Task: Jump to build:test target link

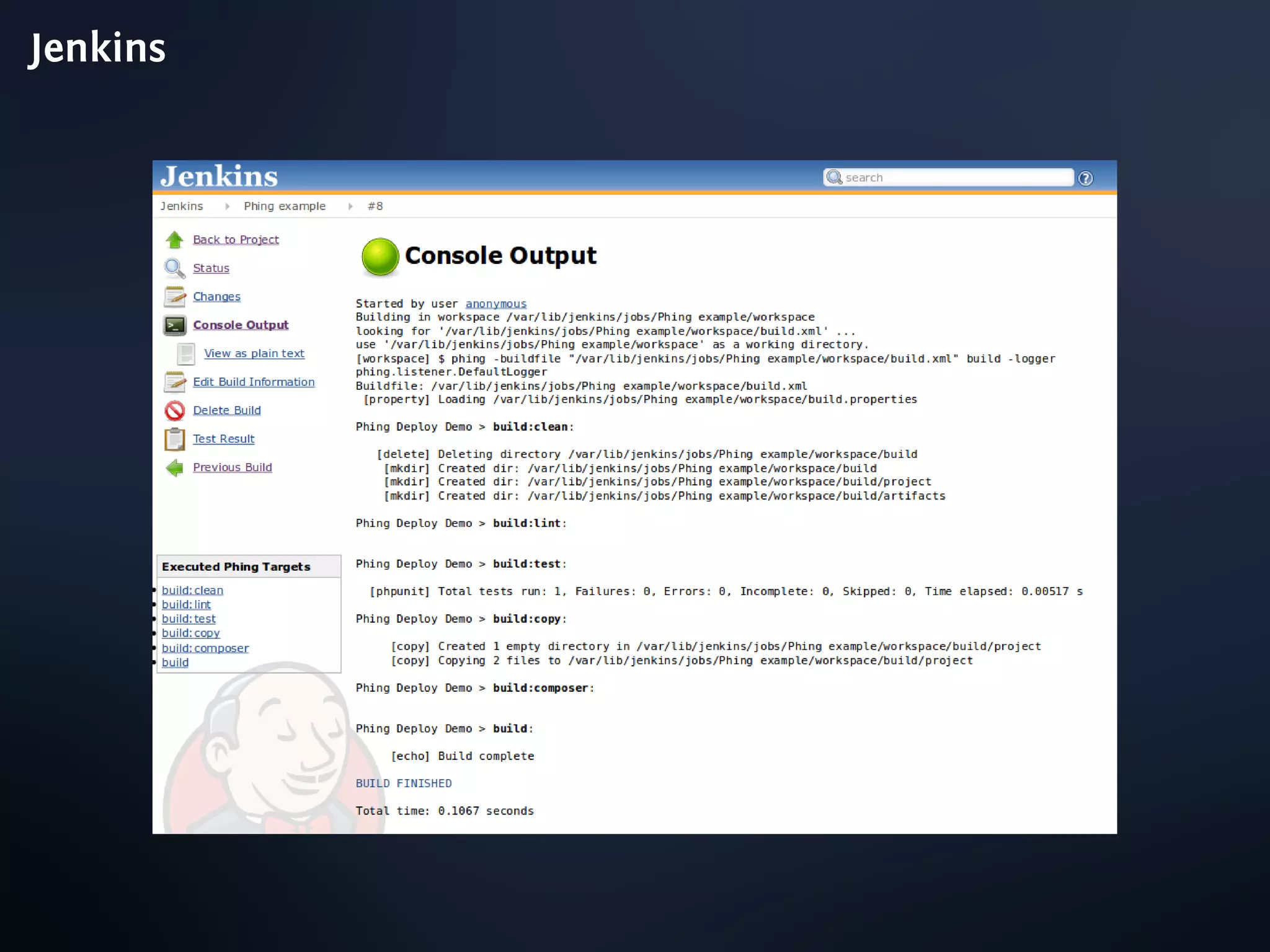Action: click(189, 619)
